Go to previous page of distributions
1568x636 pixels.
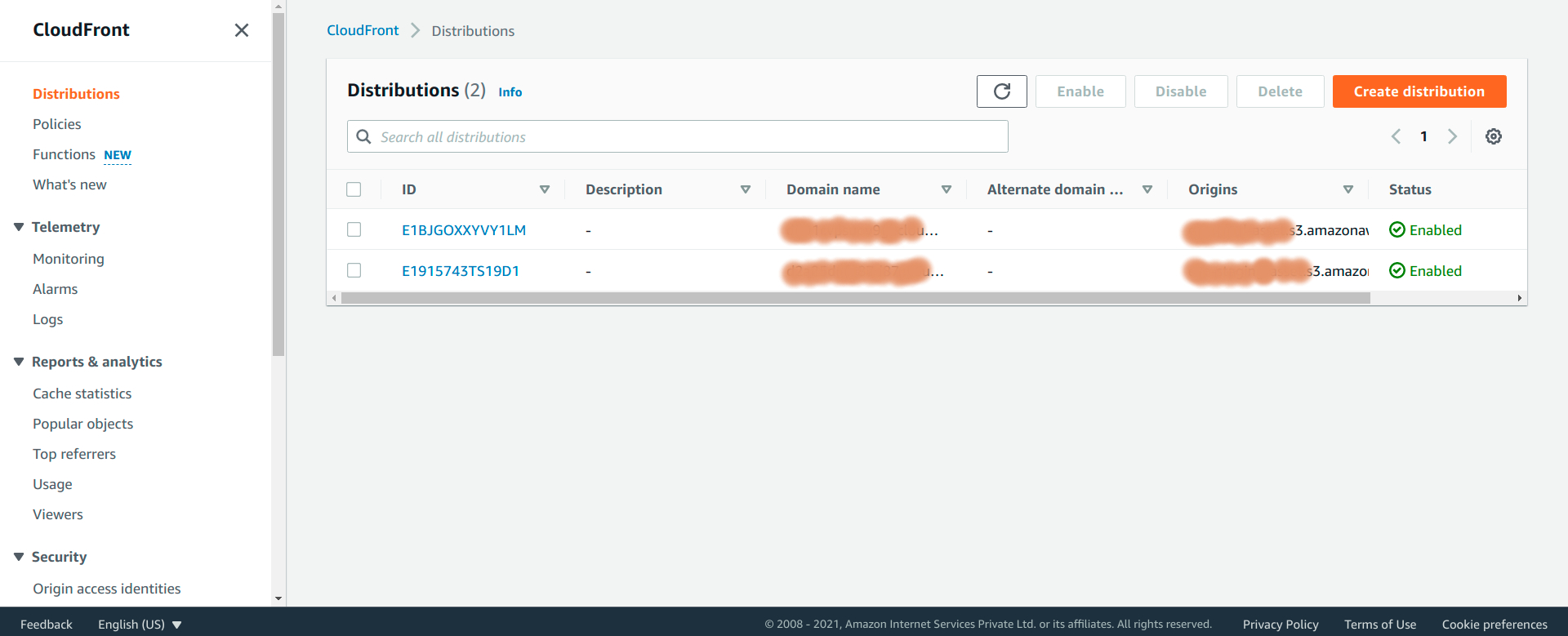1396,136
